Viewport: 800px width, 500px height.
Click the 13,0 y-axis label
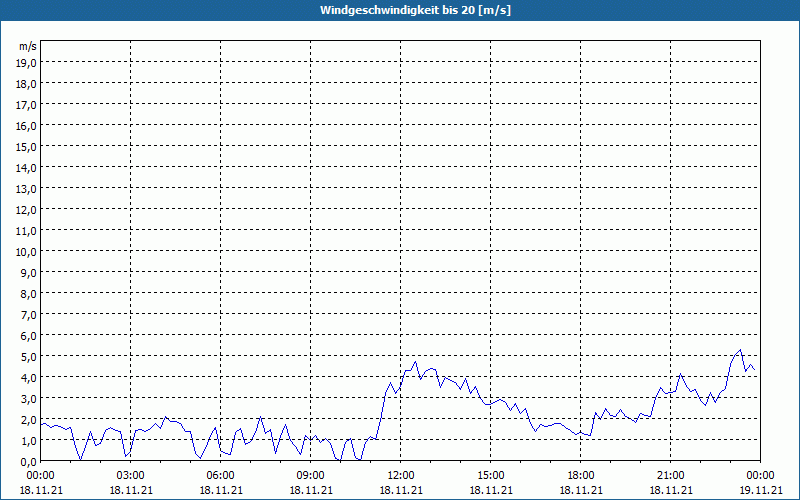coord(27,188)
